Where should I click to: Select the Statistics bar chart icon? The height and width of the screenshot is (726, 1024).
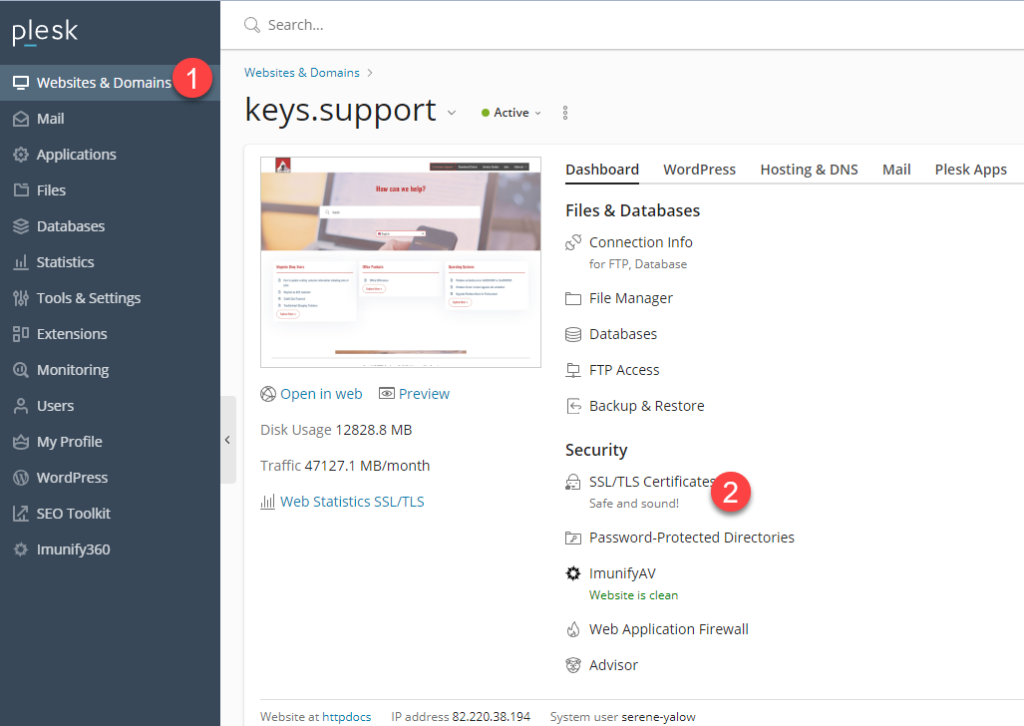click(x=20, y=263)
